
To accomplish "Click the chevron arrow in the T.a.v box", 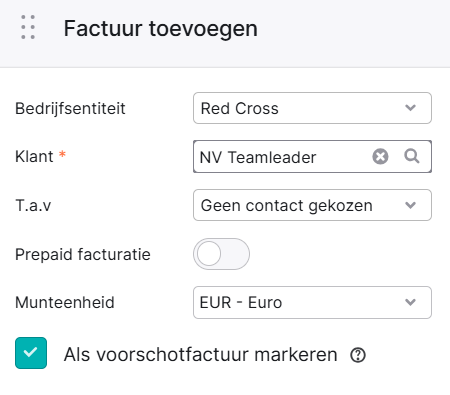I will 410,205.
